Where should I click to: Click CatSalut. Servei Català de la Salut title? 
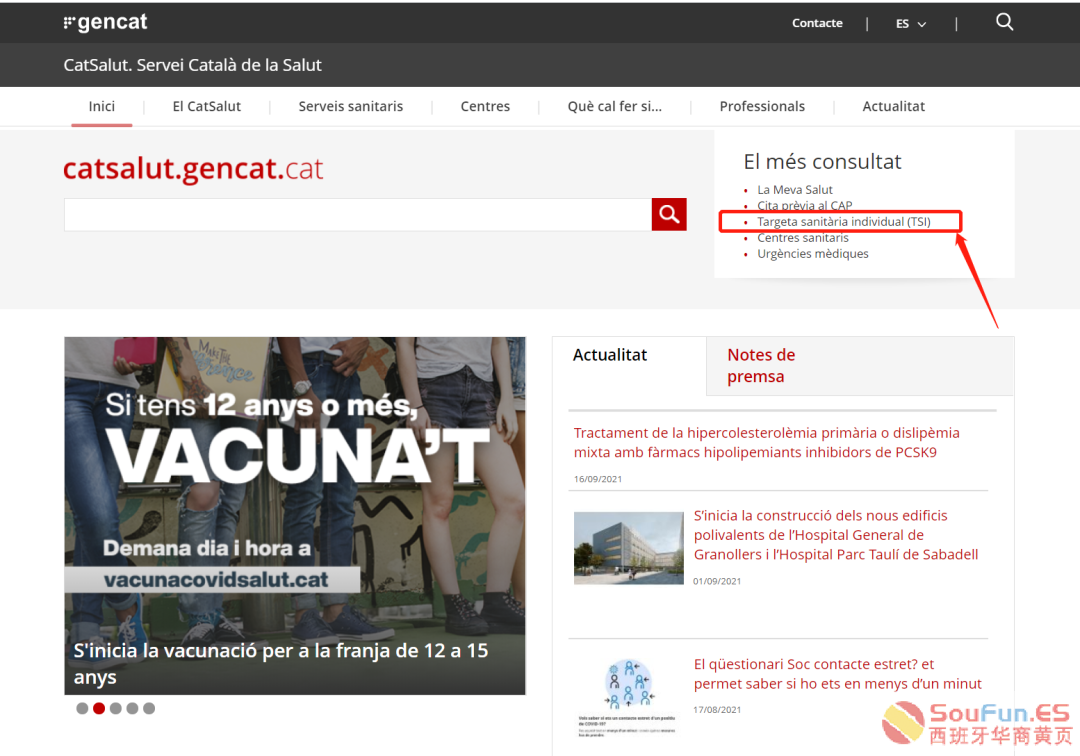pyautogui.click(x=193, y=65)
